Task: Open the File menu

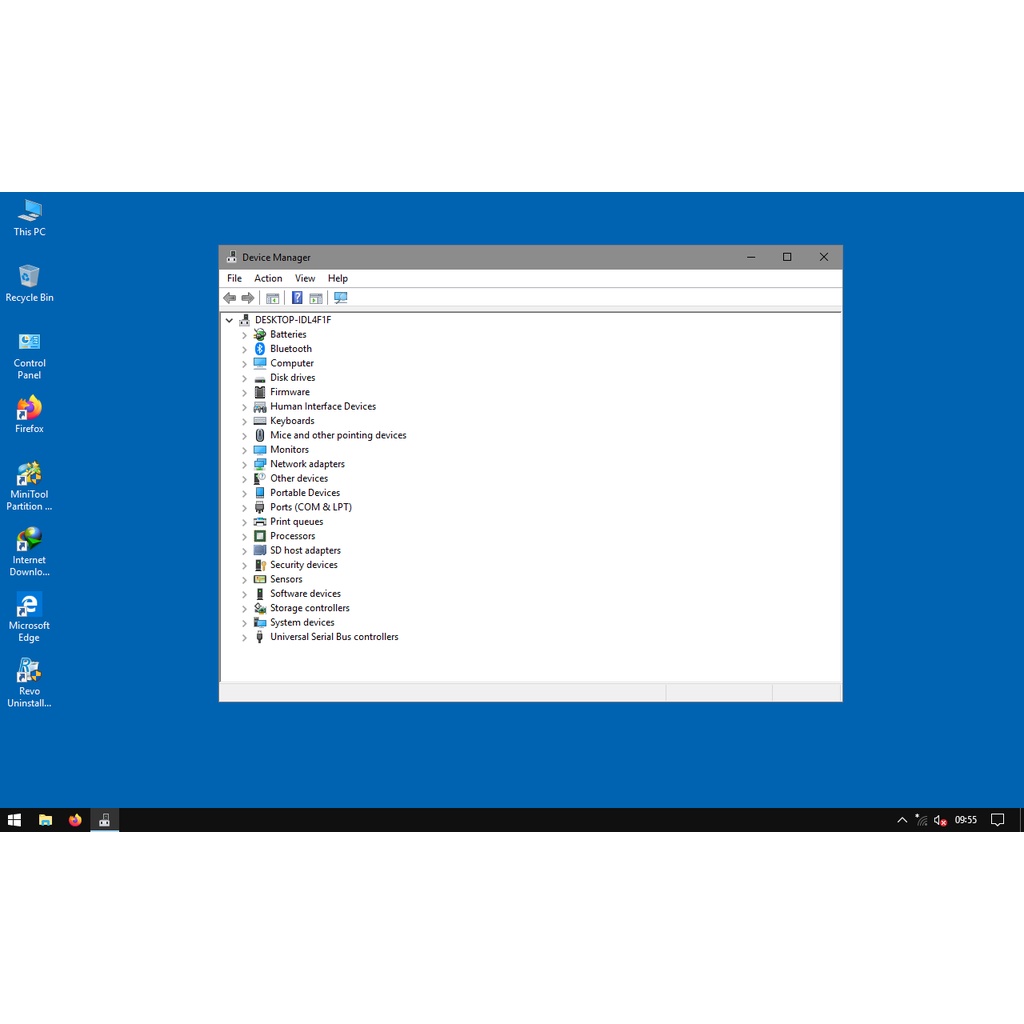Action: point(234,279)
